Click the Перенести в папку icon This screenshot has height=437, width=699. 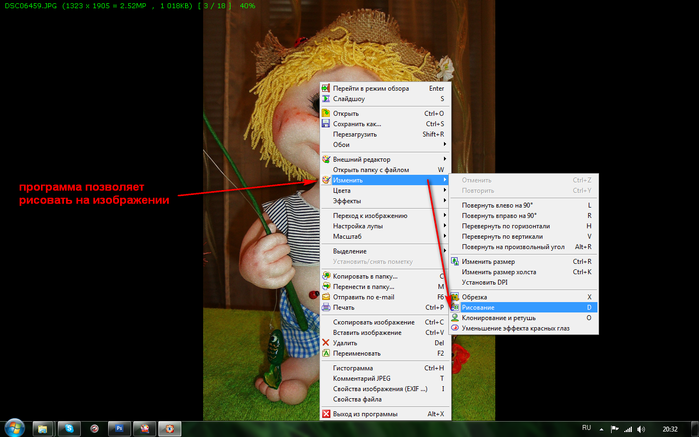pos(326,286)
